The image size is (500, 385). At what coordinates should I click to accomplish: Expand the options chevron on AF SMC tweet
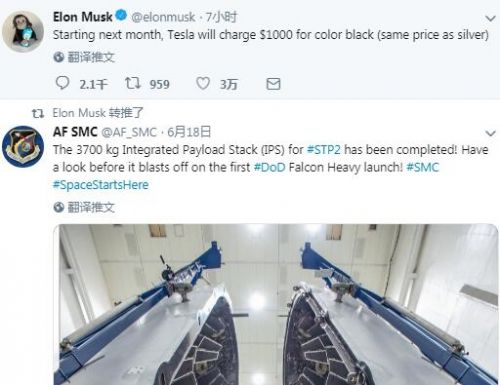[x=490, y=134]
